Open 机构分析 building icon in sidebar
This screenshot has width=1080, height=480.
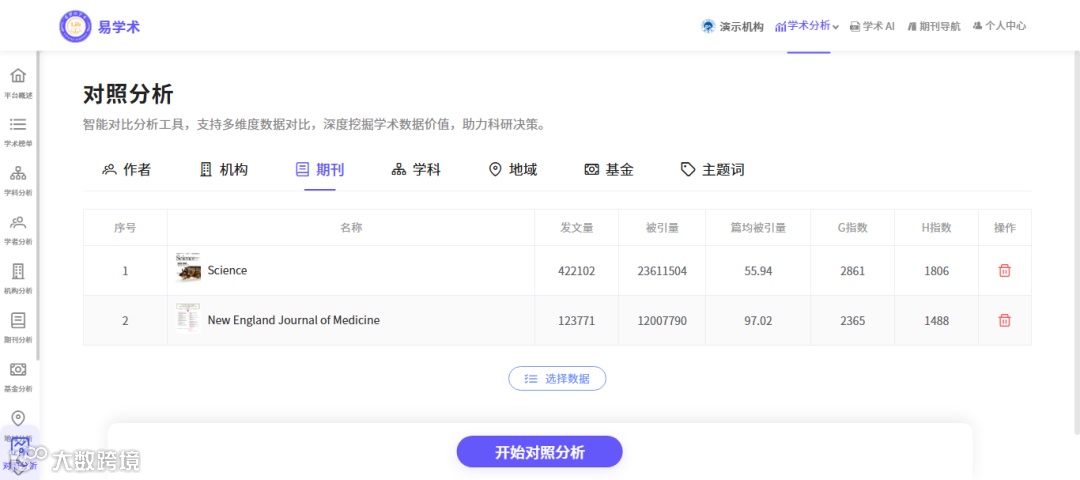(19, 271)
